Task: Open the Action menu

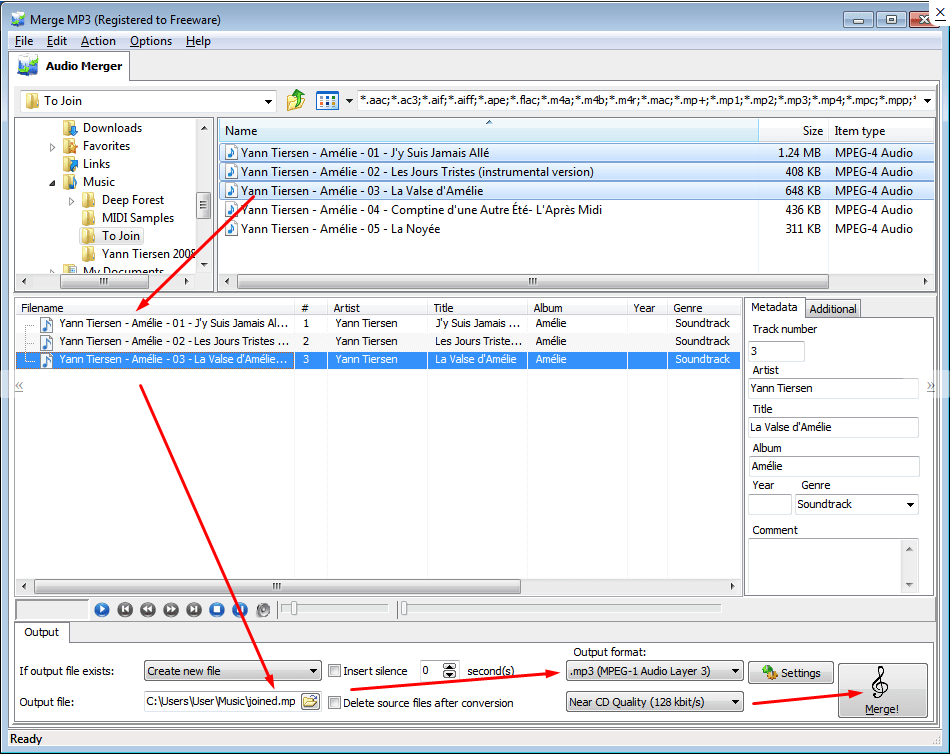Action: coord(98,41)
